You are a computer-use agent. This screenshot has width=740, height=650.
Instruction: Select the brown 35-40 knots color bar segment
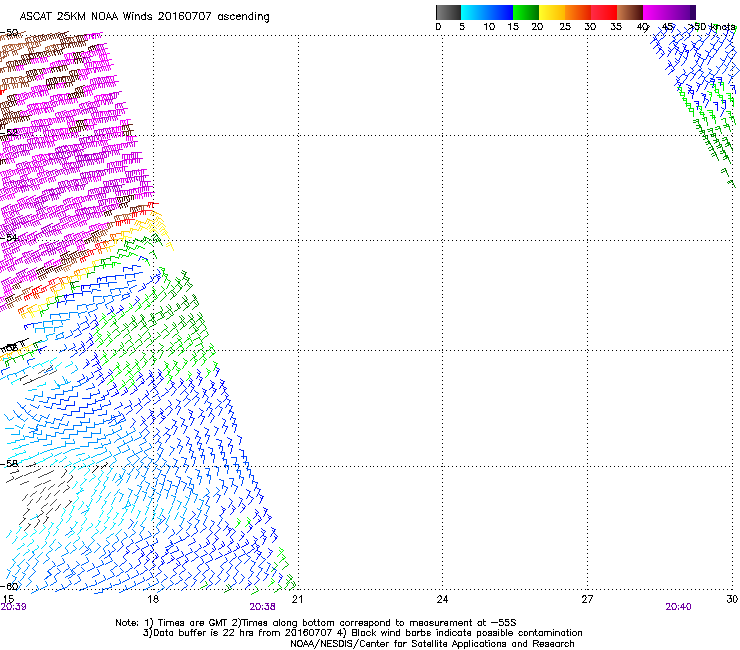[630, 12]
